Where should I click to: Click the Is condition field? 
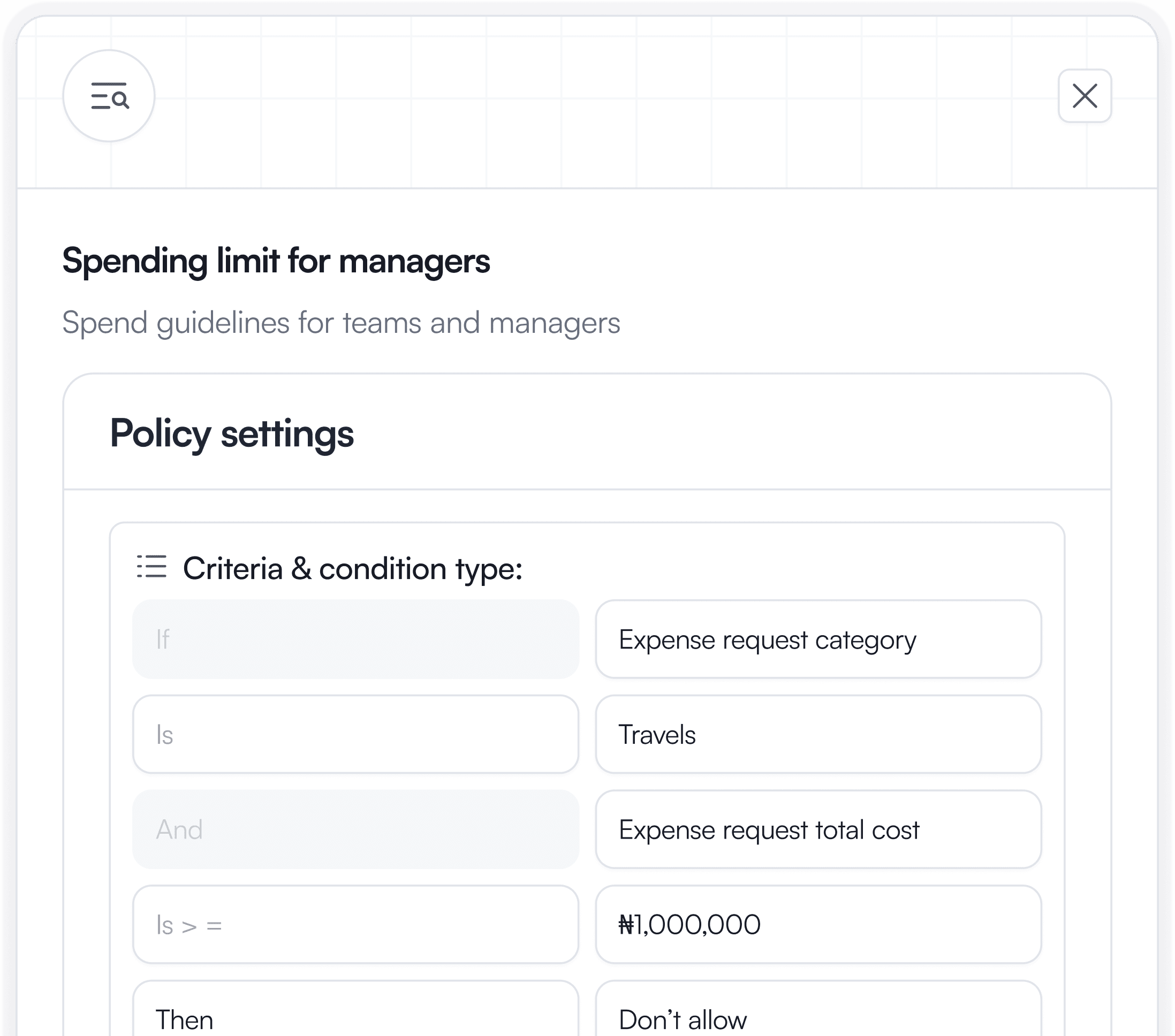tap(356, 734)
